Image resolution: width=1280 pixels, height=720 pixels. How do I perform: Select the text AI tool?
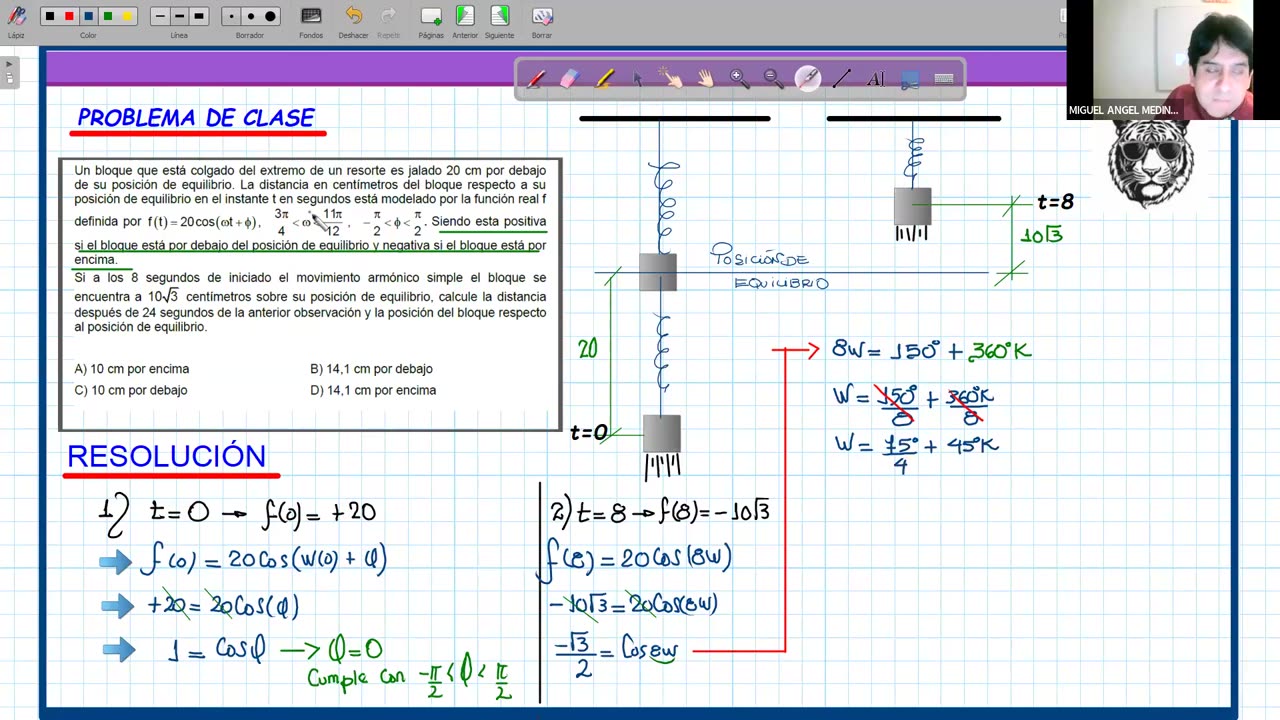(x=875, y=79)
